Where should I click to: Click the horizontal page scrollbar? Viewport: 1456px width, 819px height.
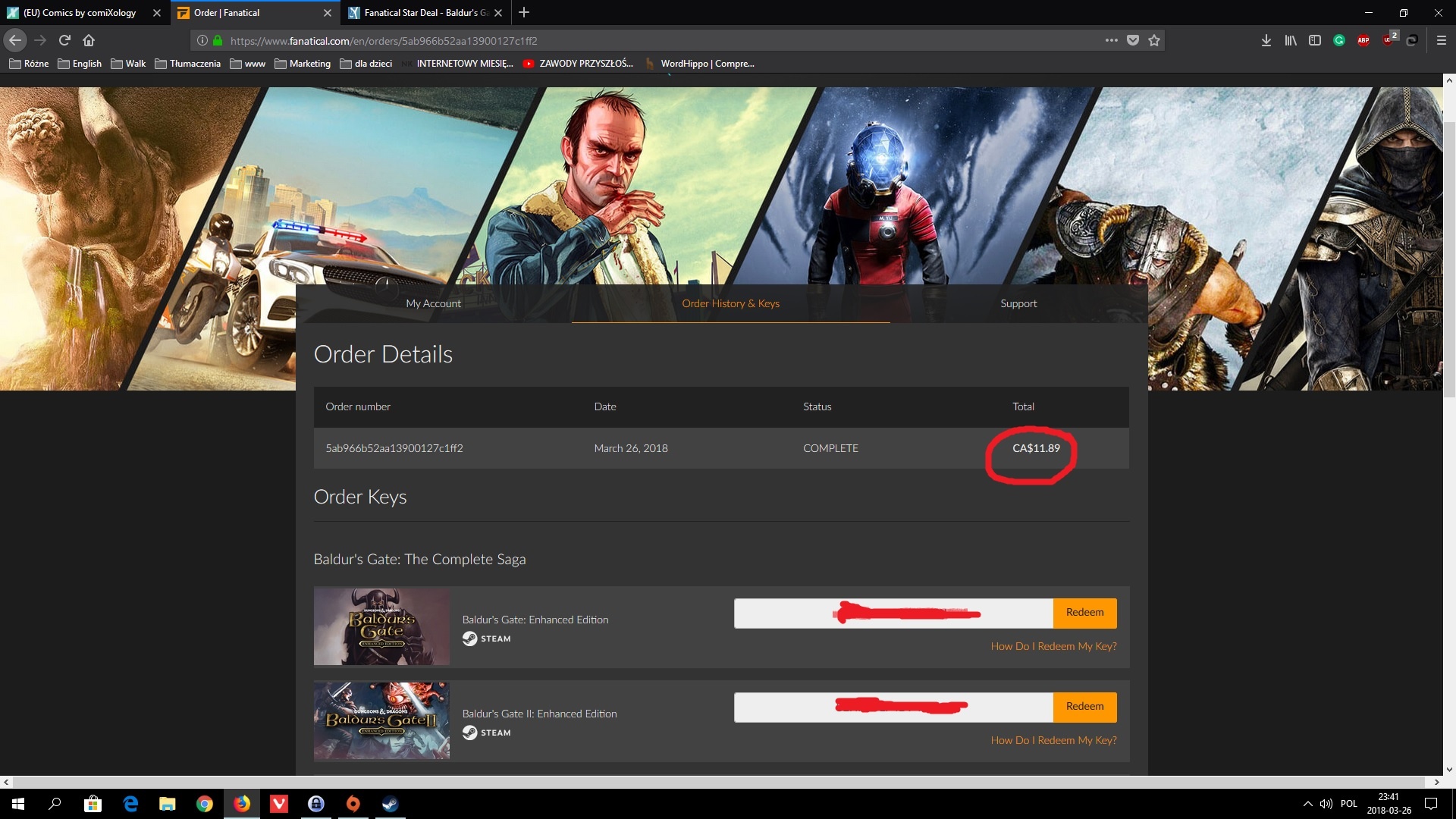click(719, 781)
